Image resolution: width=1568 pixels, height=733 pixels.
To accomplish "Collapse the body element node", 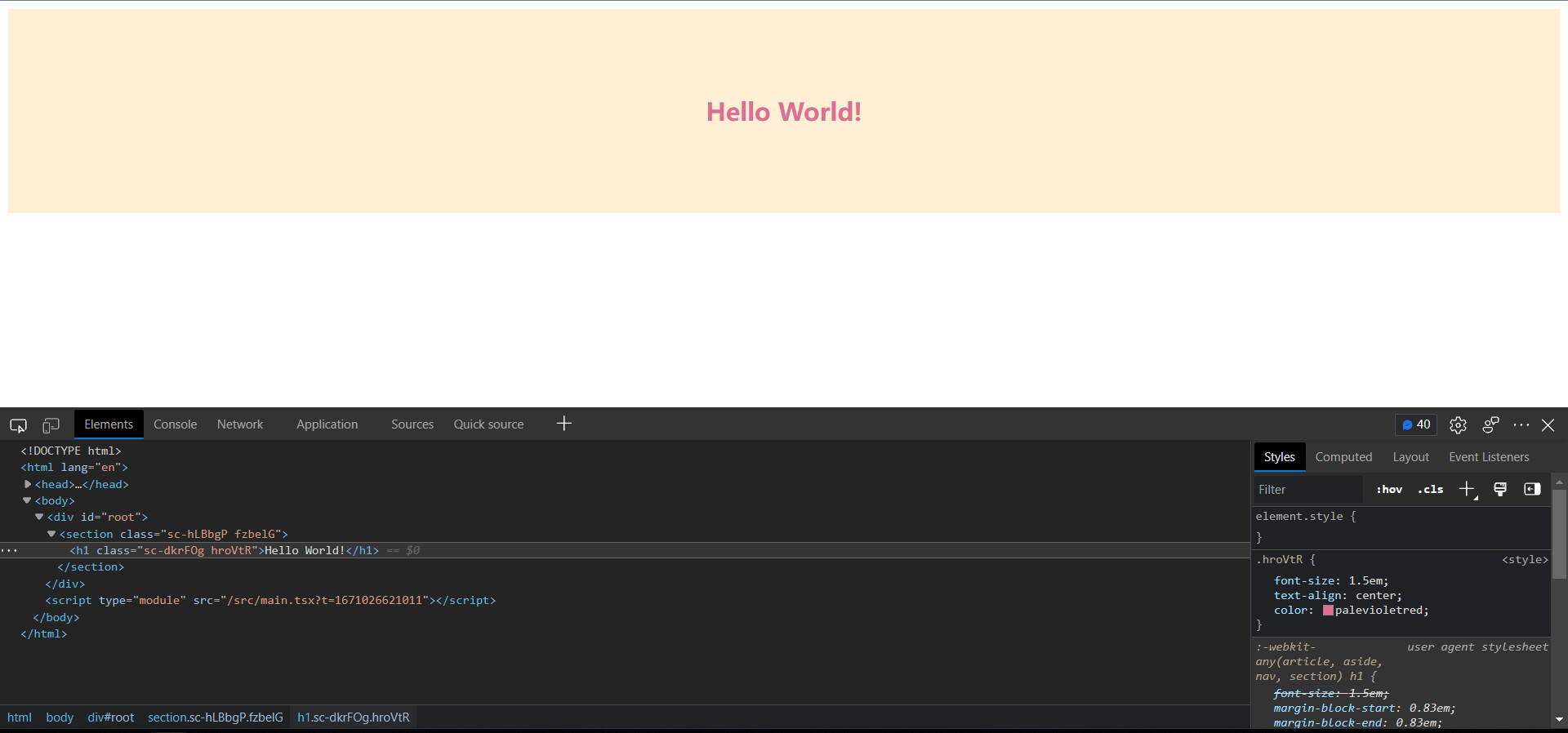I will click(27, 500).
